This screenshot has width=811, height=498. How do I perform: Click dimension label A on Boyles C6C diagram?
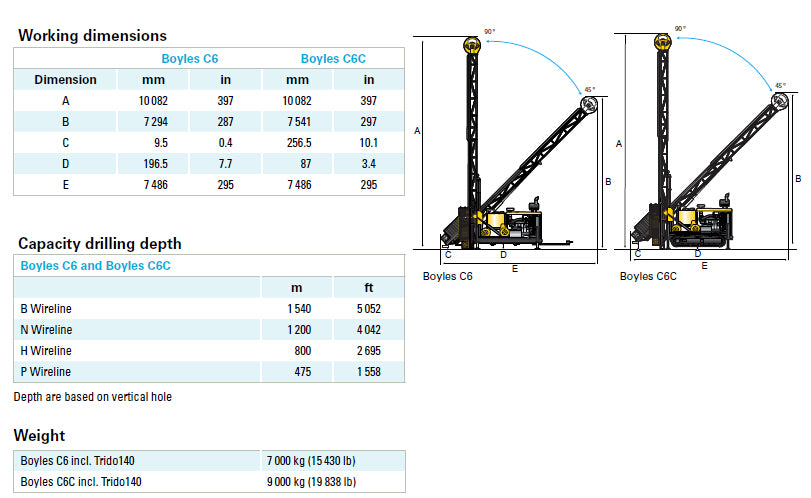(619, 144)
